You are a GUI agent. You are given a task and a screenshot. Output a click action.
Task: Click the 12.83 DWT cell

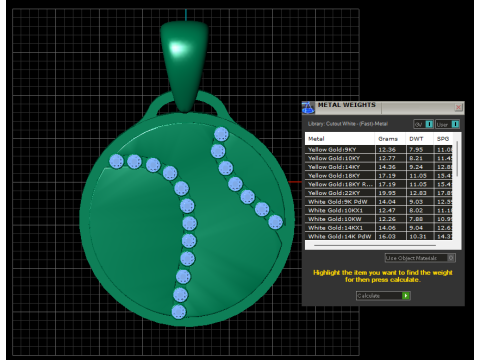pyautogui.click(x=420, y=193)
